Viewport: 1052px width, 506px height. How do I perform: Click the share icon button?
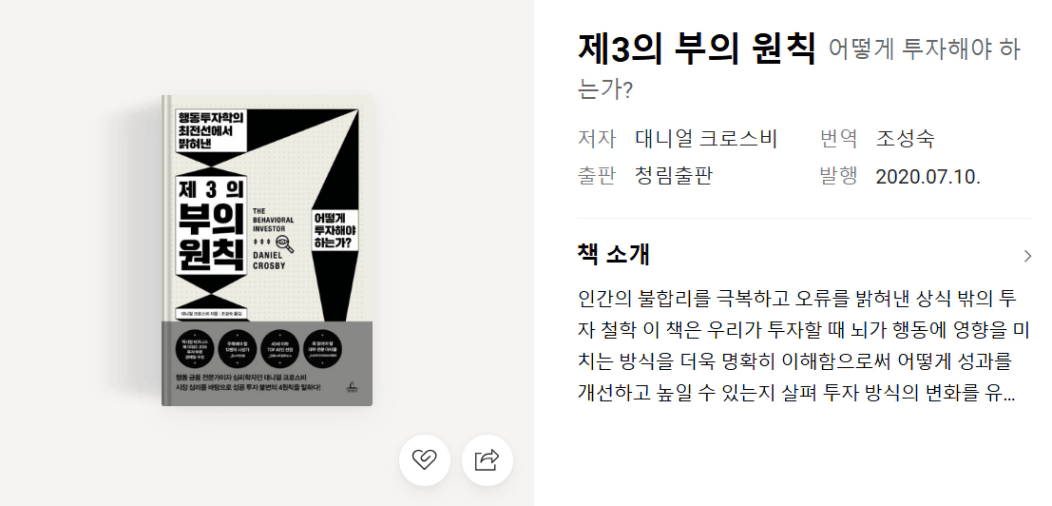click(x=487, y=460)
